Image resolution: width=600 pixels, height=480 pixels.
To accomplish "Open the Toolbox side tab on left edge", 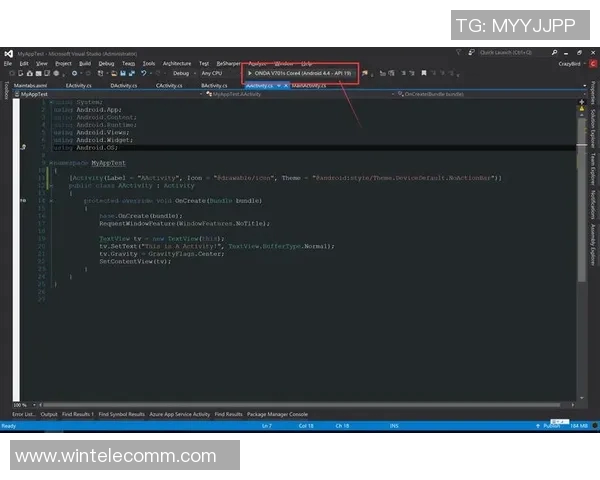I will coord(5,90).
